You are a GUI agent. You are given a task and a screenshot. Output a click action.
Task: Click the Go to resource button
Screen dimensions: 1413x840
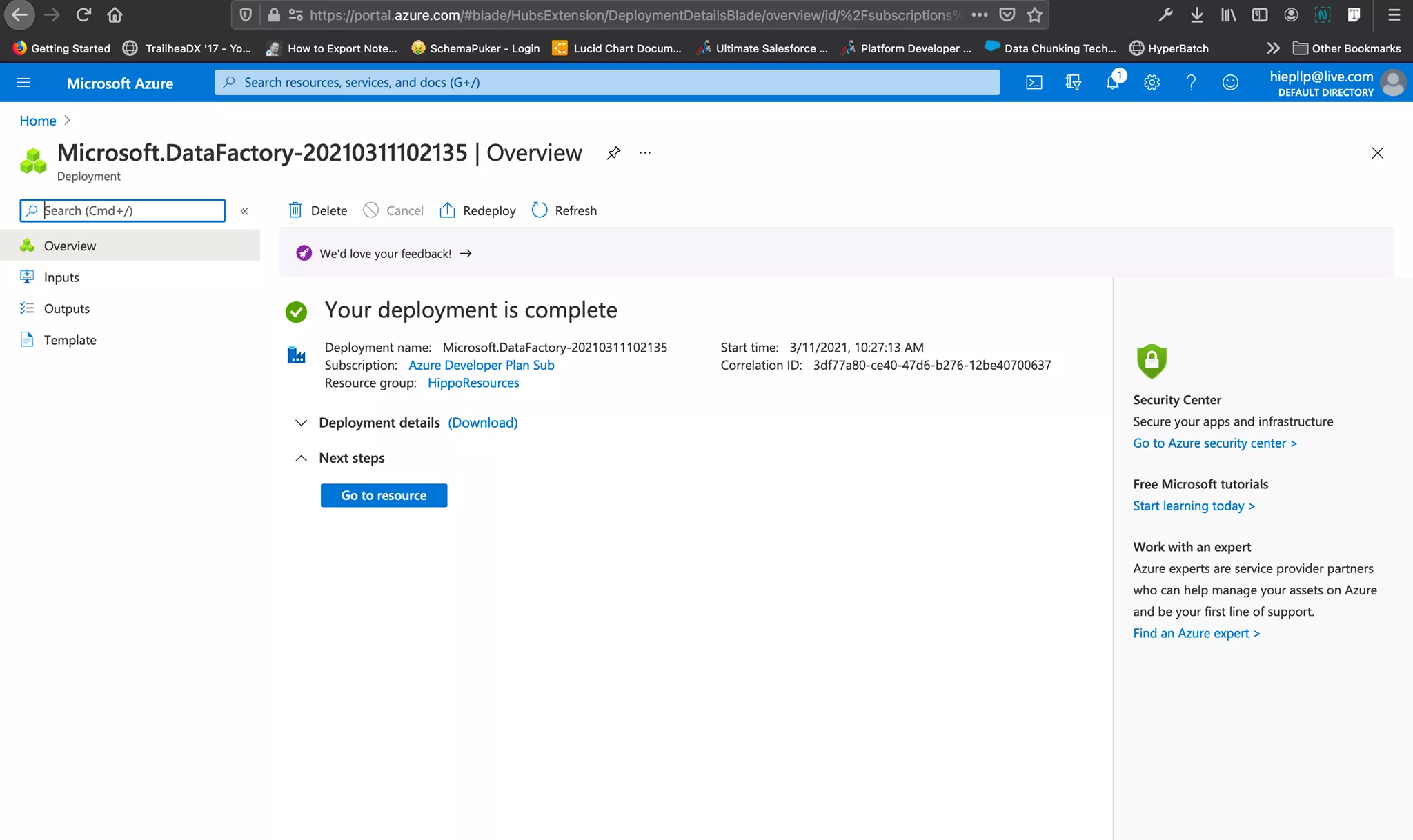384,495
